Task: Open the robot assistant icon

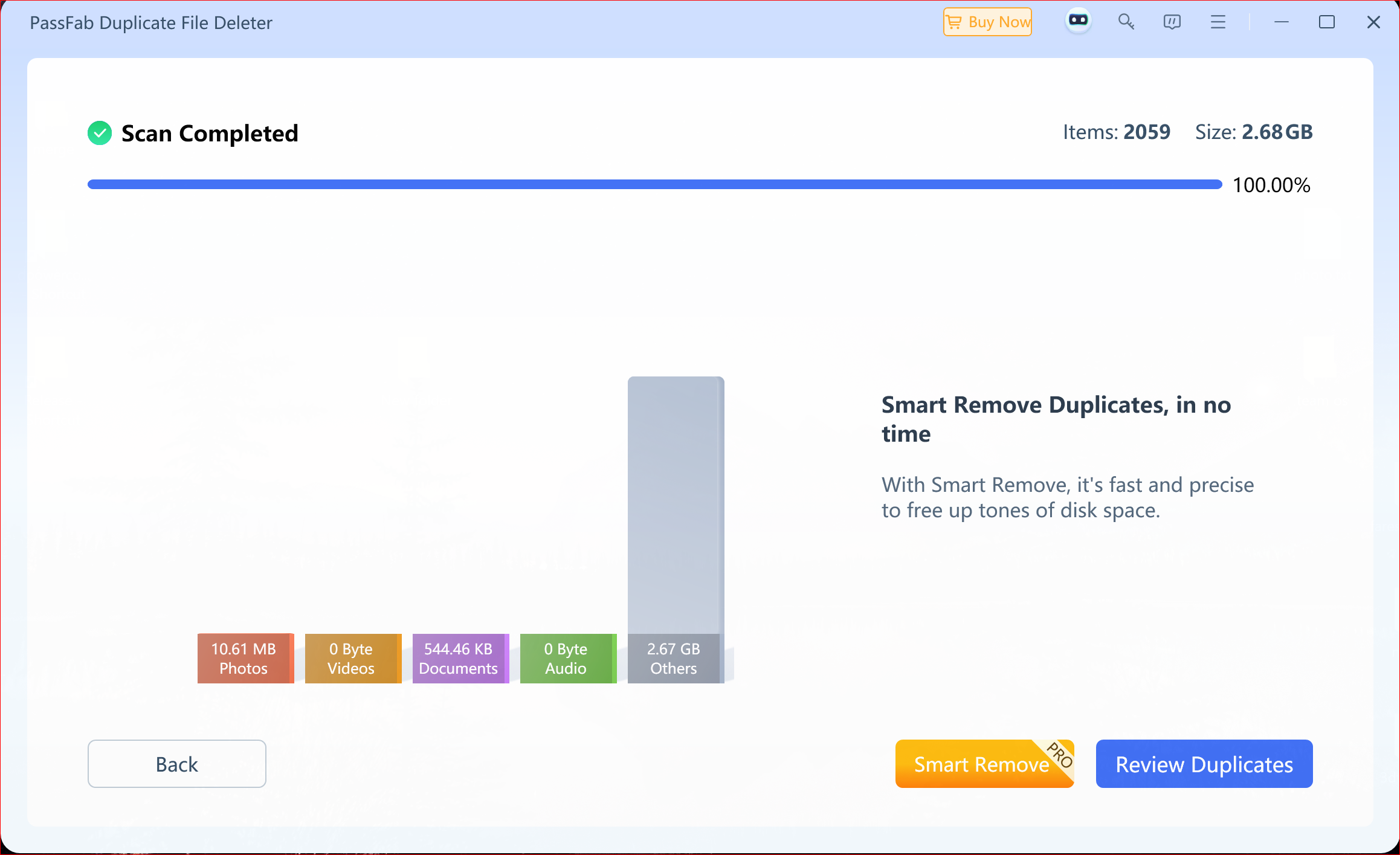Action: tap(1079, 21)
